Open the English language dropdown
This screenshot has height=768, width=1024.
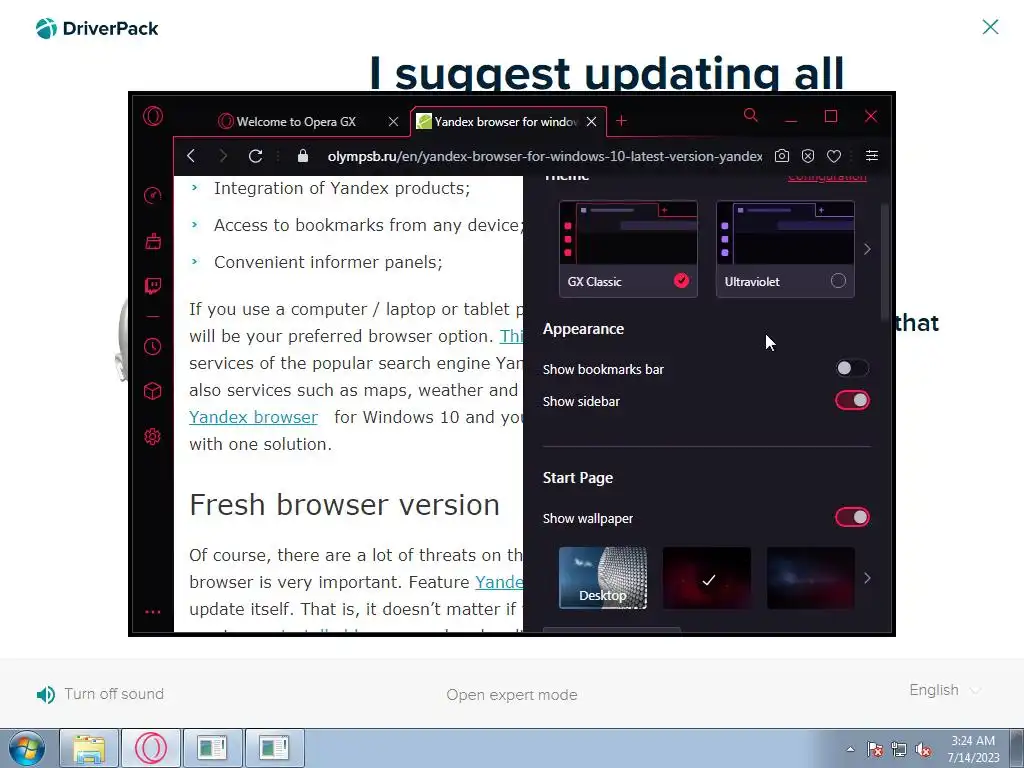(945, 690)
